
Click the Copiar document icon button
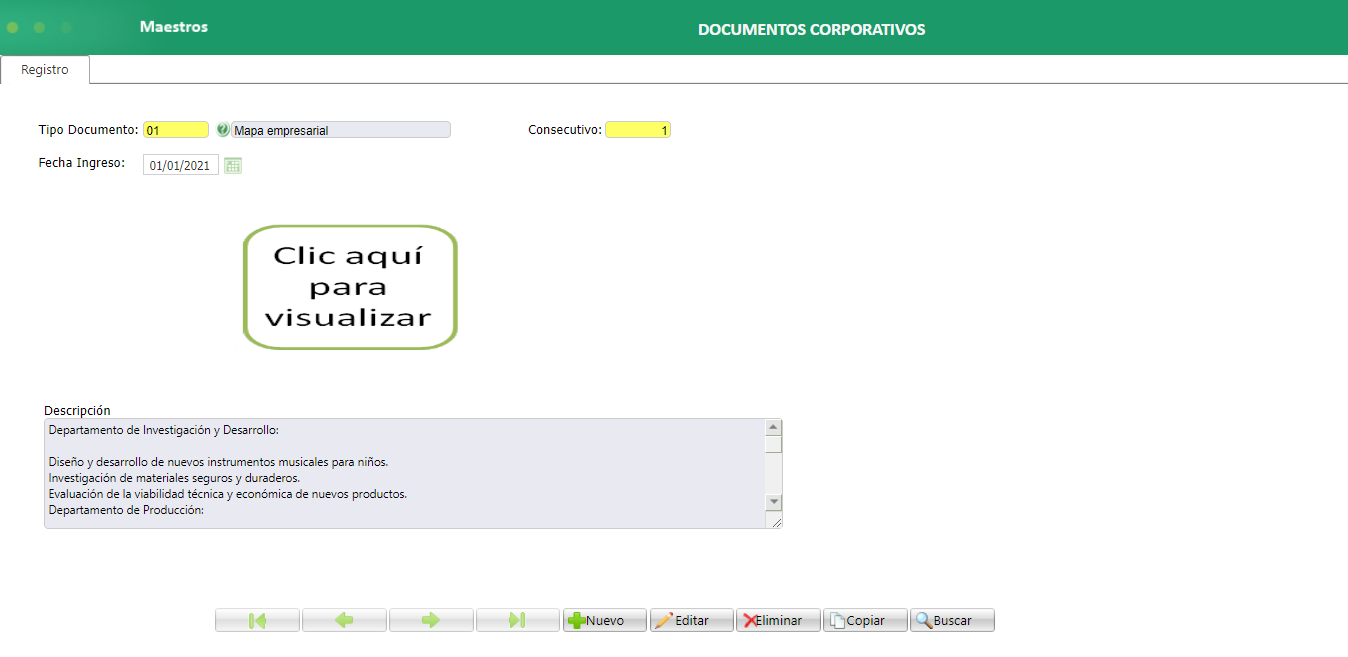pyautogui.click(x=864, y=620)
